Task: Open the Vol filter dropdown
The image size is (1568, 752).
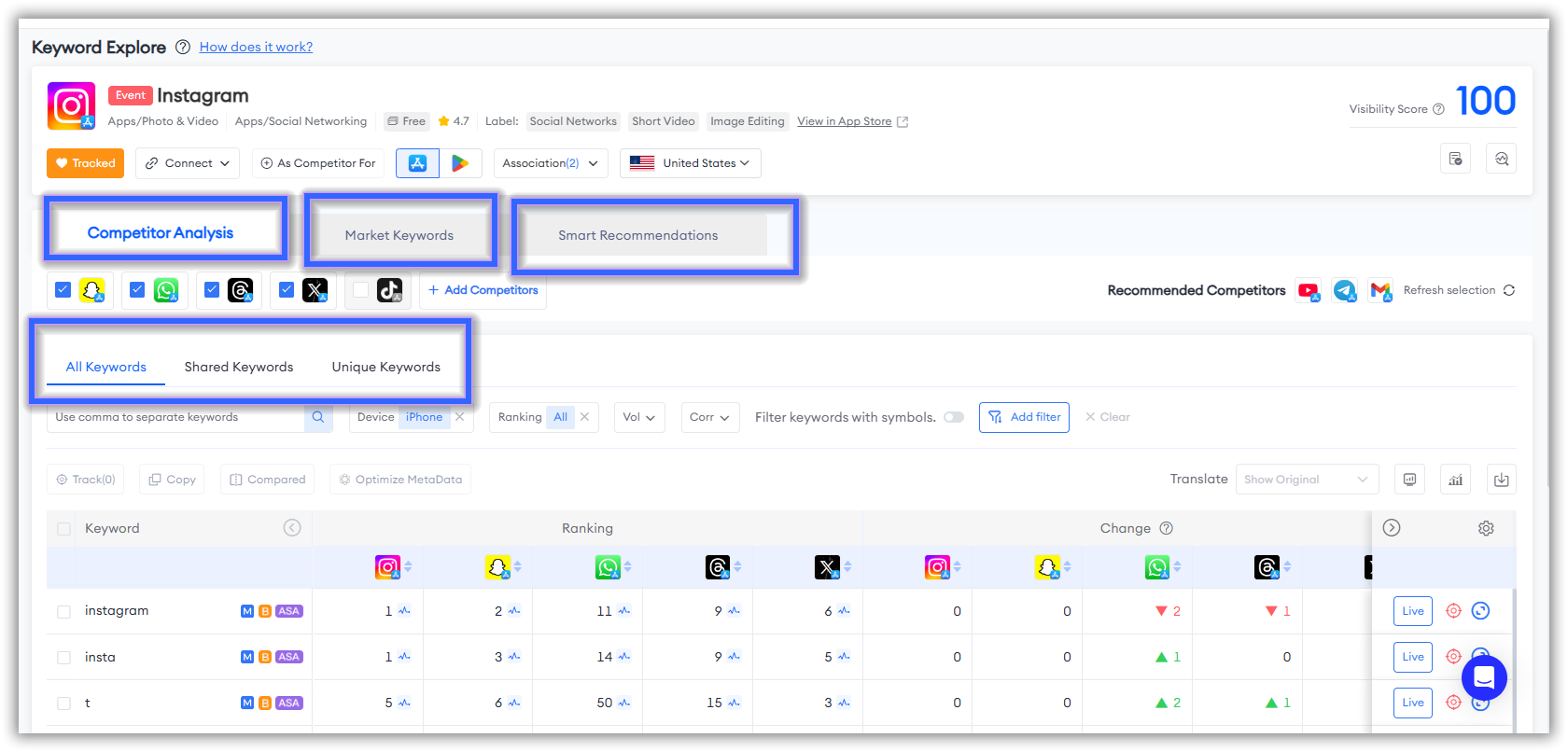Action: pyautogui.click(x=639, y=417)
